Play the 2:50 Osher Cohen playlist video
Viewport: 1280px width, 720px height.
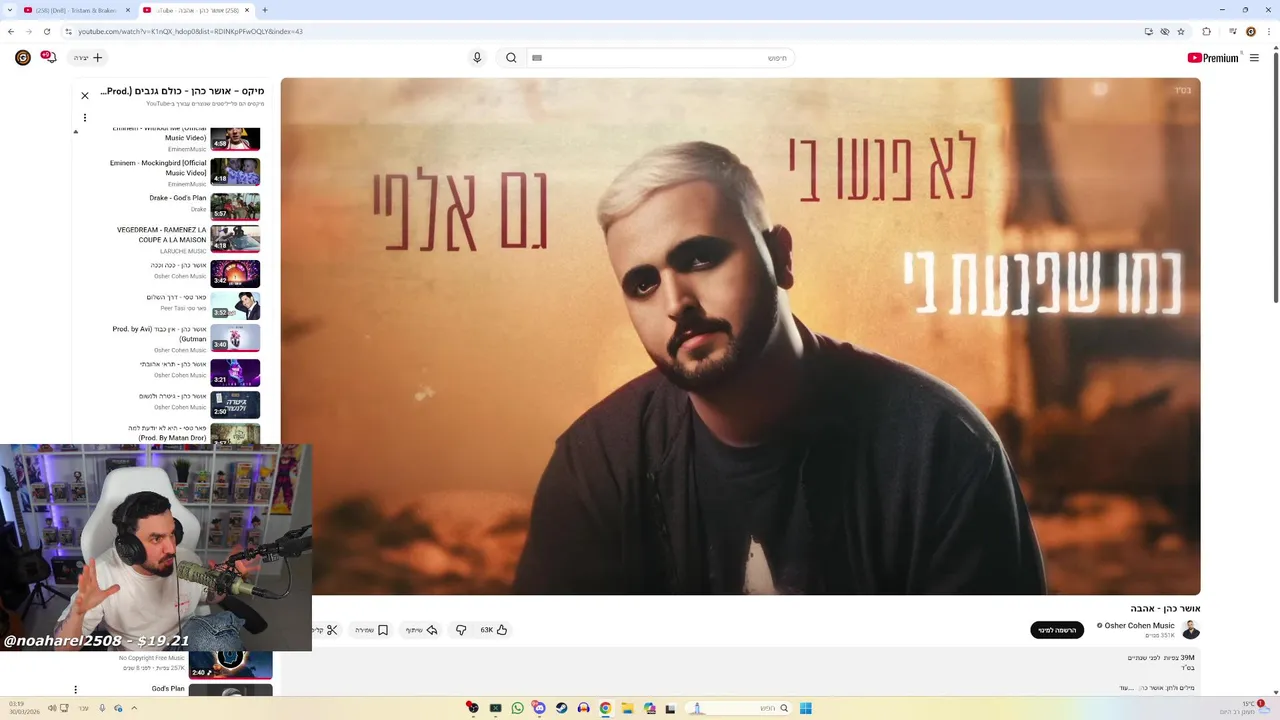[235, 404]
